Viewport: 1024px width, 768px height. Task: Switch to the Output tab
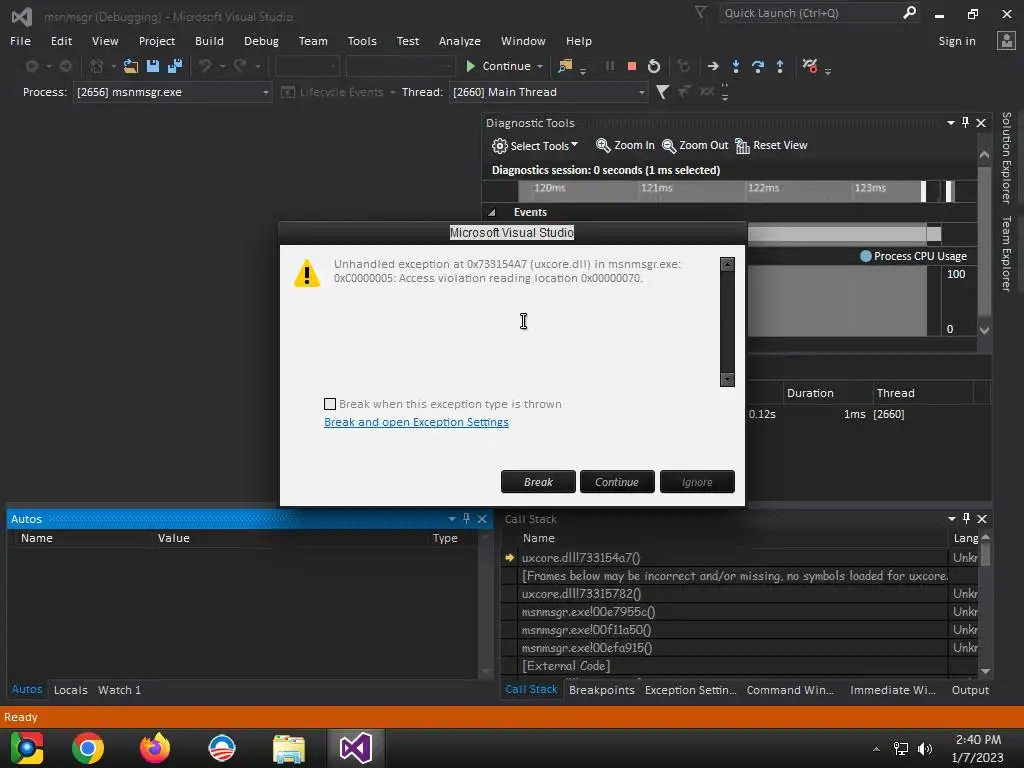point(970,690)
